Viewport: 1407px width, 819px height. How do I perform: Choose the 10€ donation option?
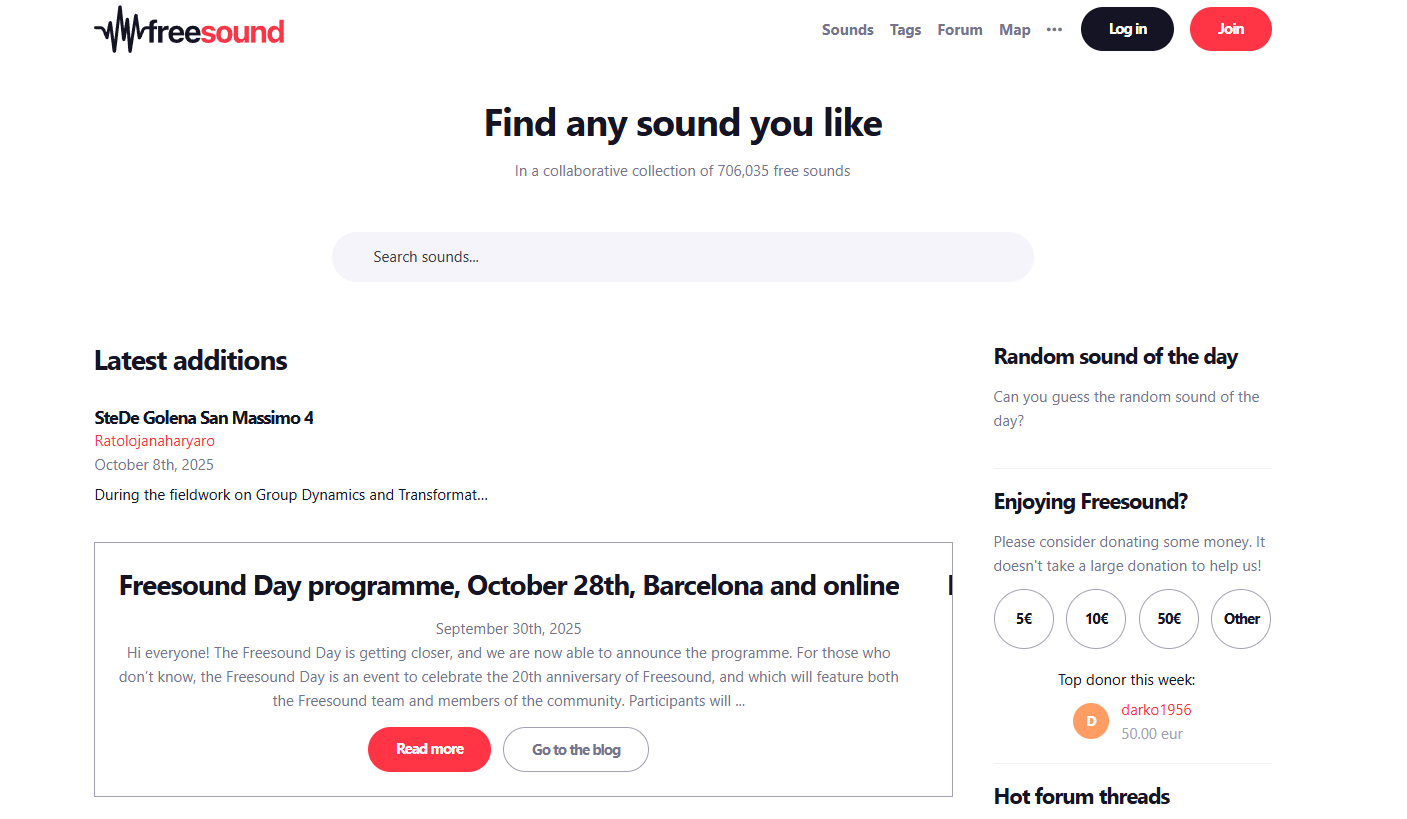[1097, 619]
